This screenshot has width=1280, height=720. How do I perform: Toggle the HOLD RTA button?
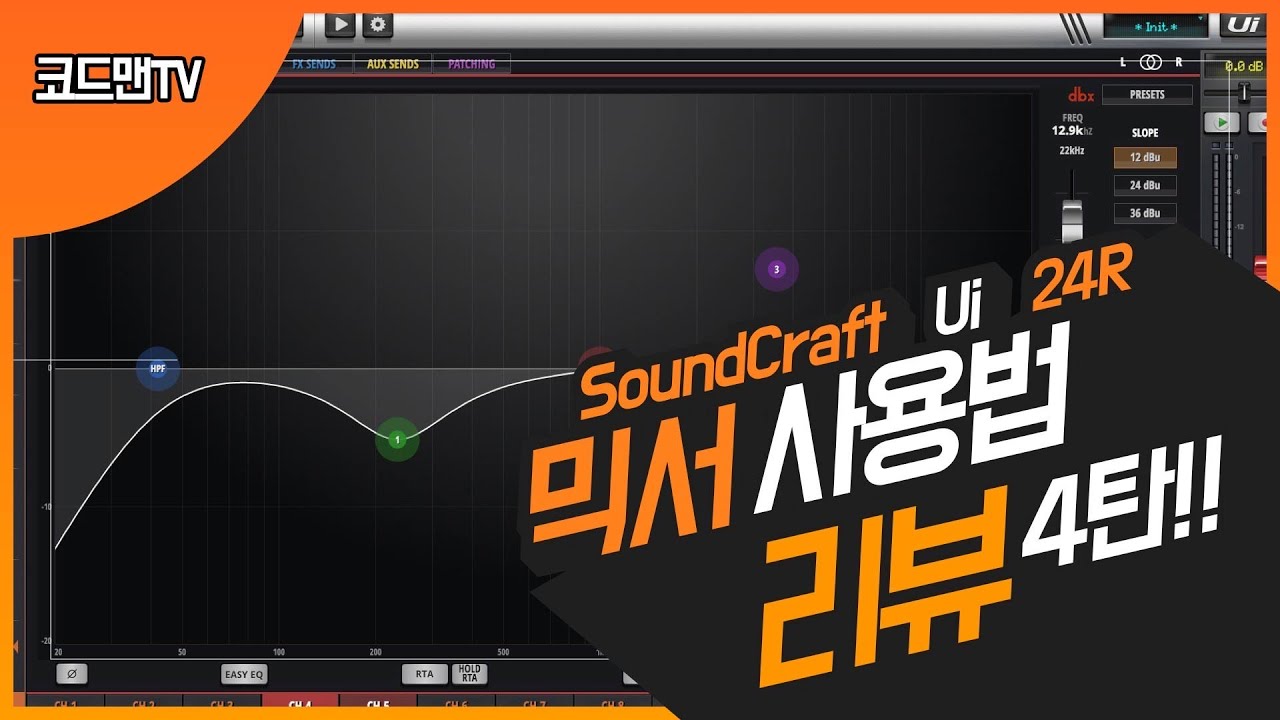click(x=470, y=674)
